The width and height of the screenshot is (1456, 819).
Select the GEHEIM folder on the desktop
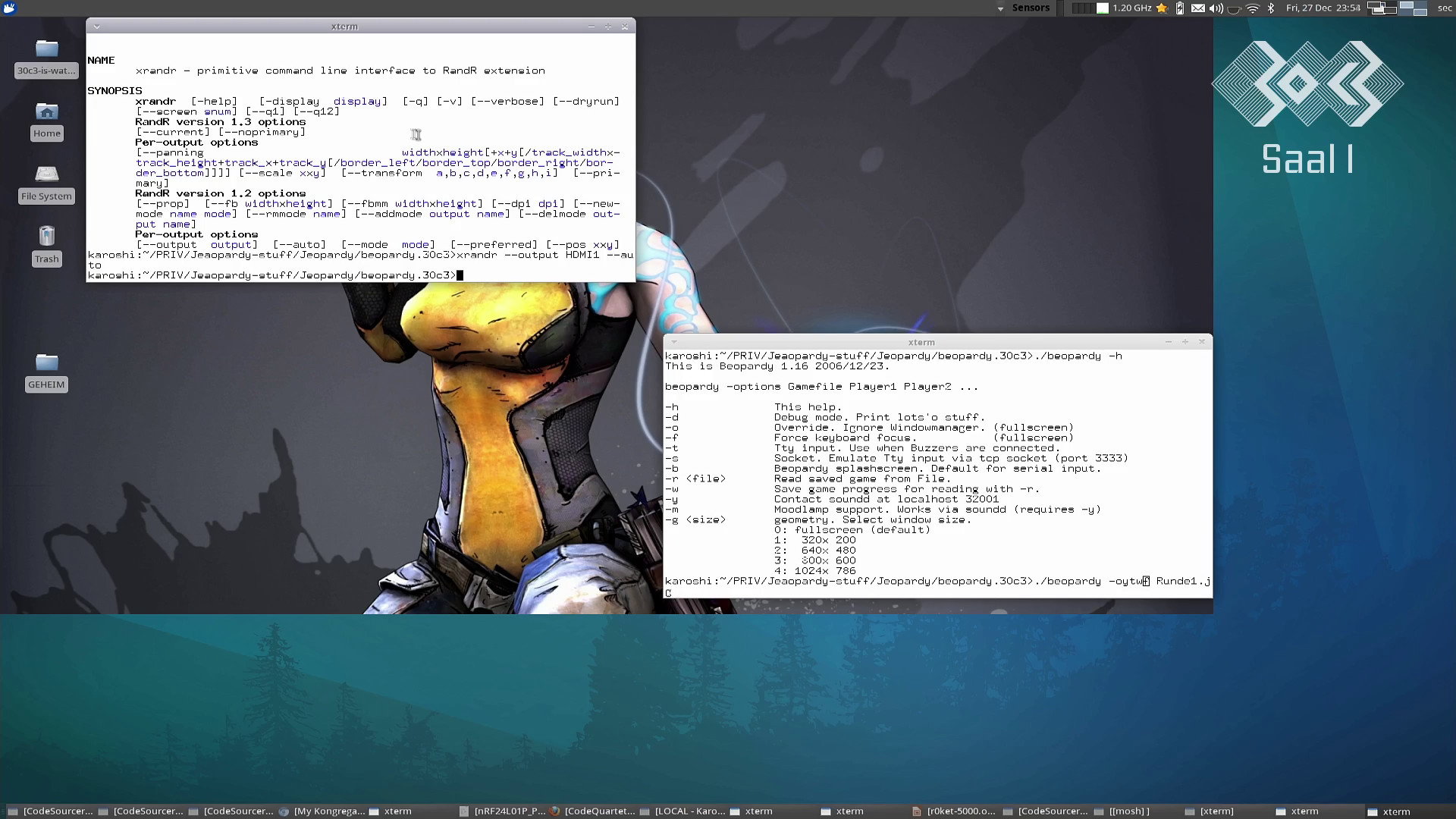(x=46, y=372)
